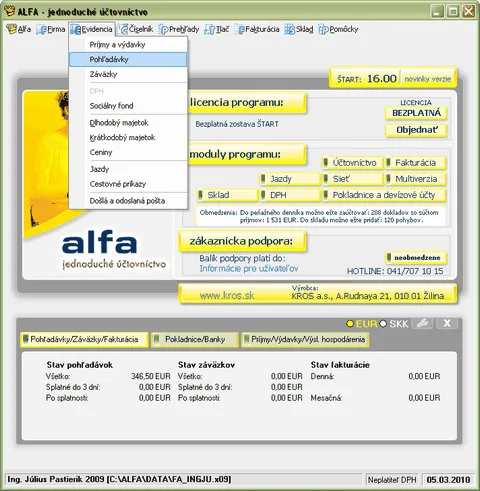Open the Tlač menu
The width and height of the screenshot is (480, 491).
217,29
